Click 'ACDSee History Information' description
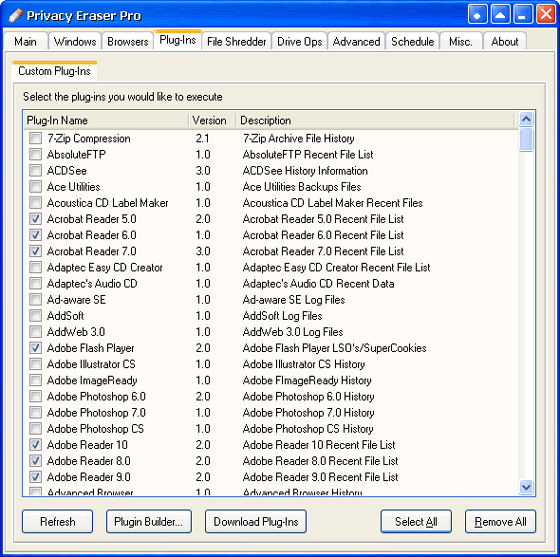 tap(305, 171)
